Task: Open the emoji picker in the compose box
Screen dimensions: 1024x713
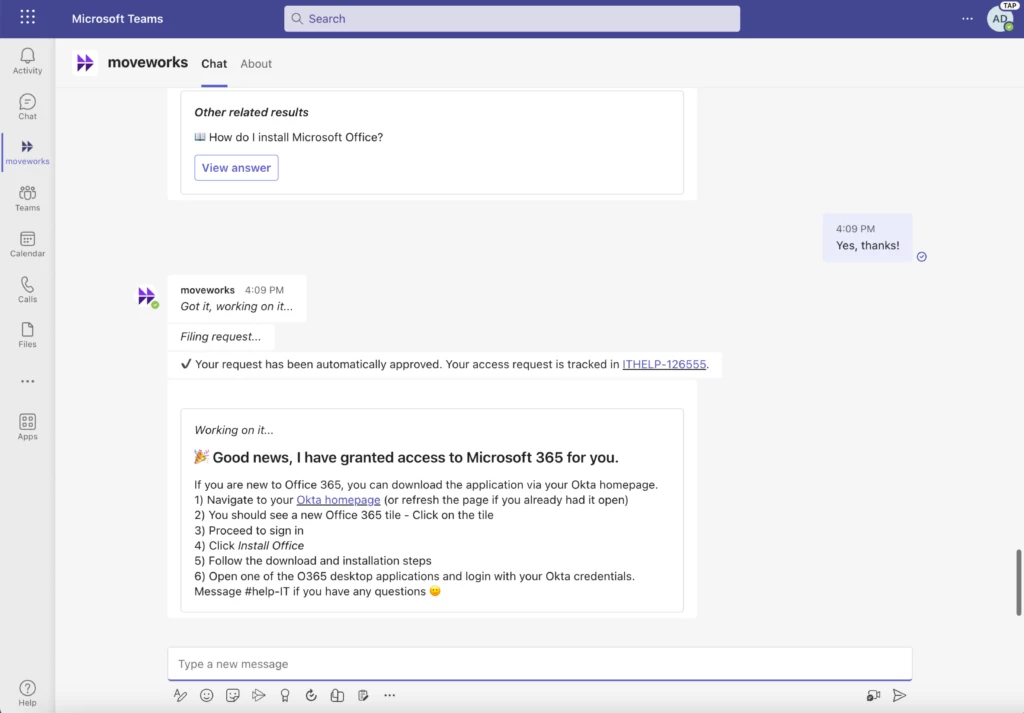Action: coord(206,695)
